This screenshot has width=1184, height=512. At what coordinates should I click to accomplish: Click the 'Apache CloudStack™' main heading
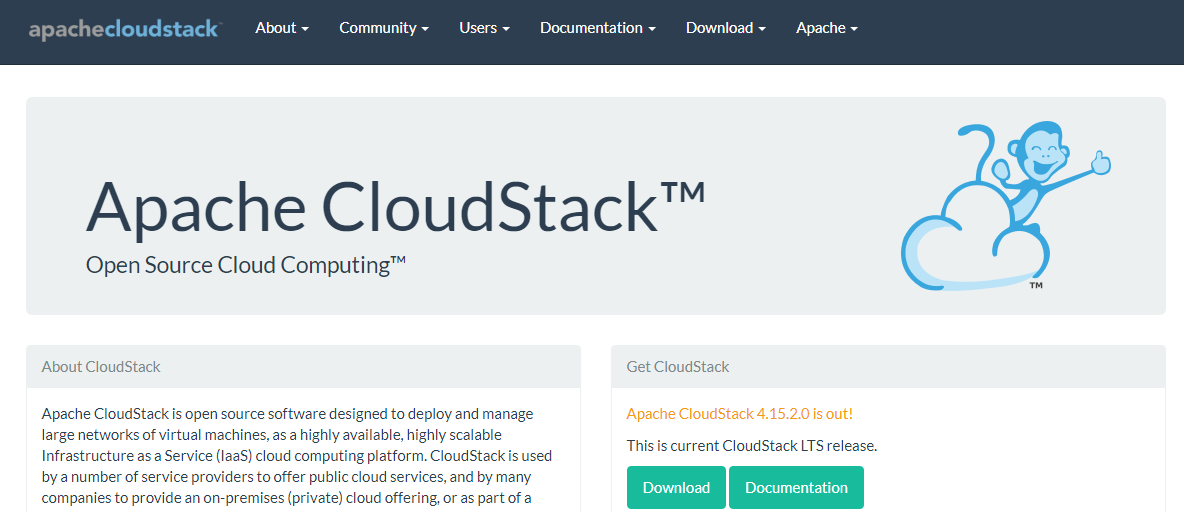click(396, 206)
